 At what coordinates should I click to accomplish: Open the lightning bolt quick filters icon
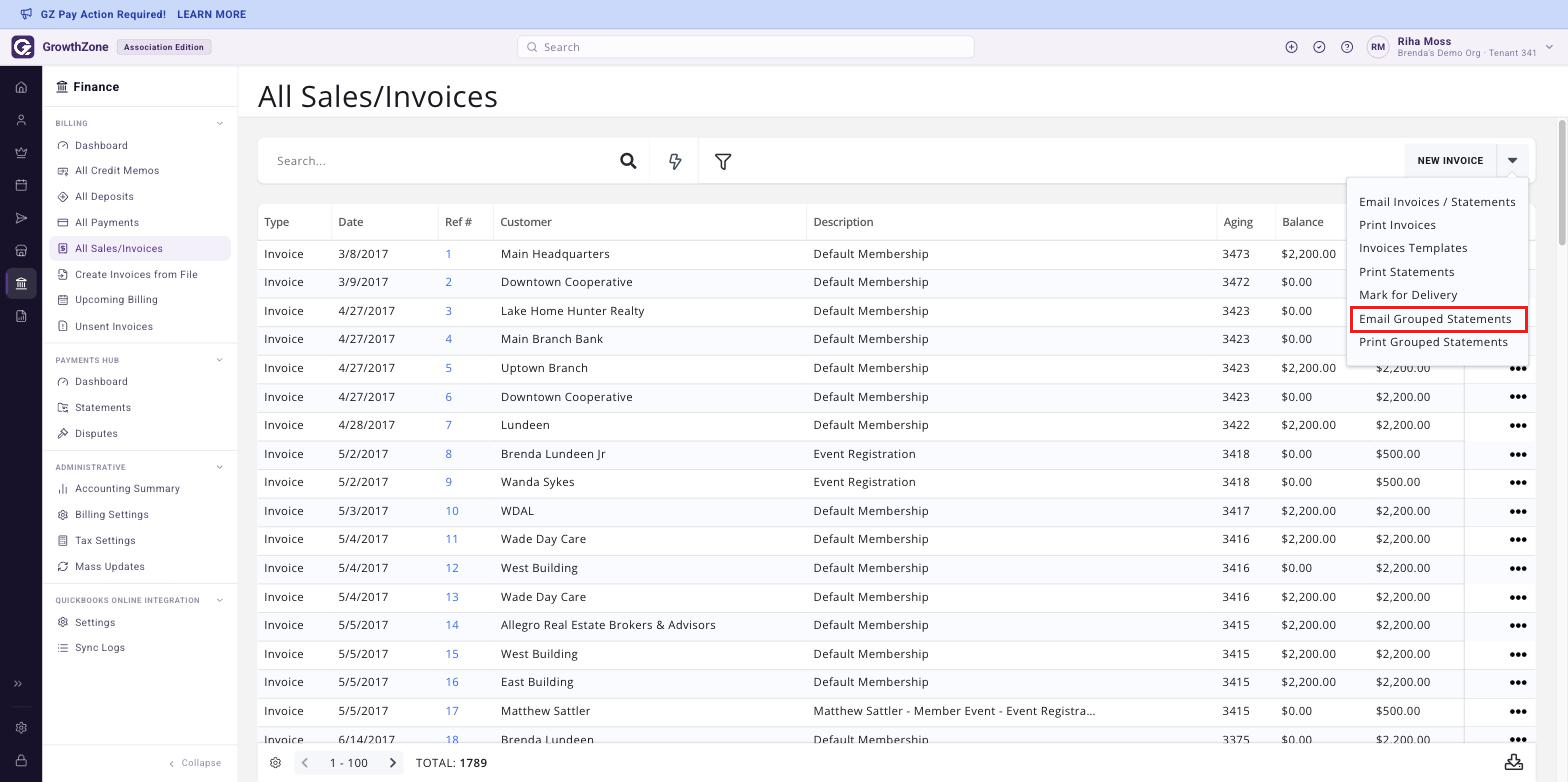coord(675,161)
